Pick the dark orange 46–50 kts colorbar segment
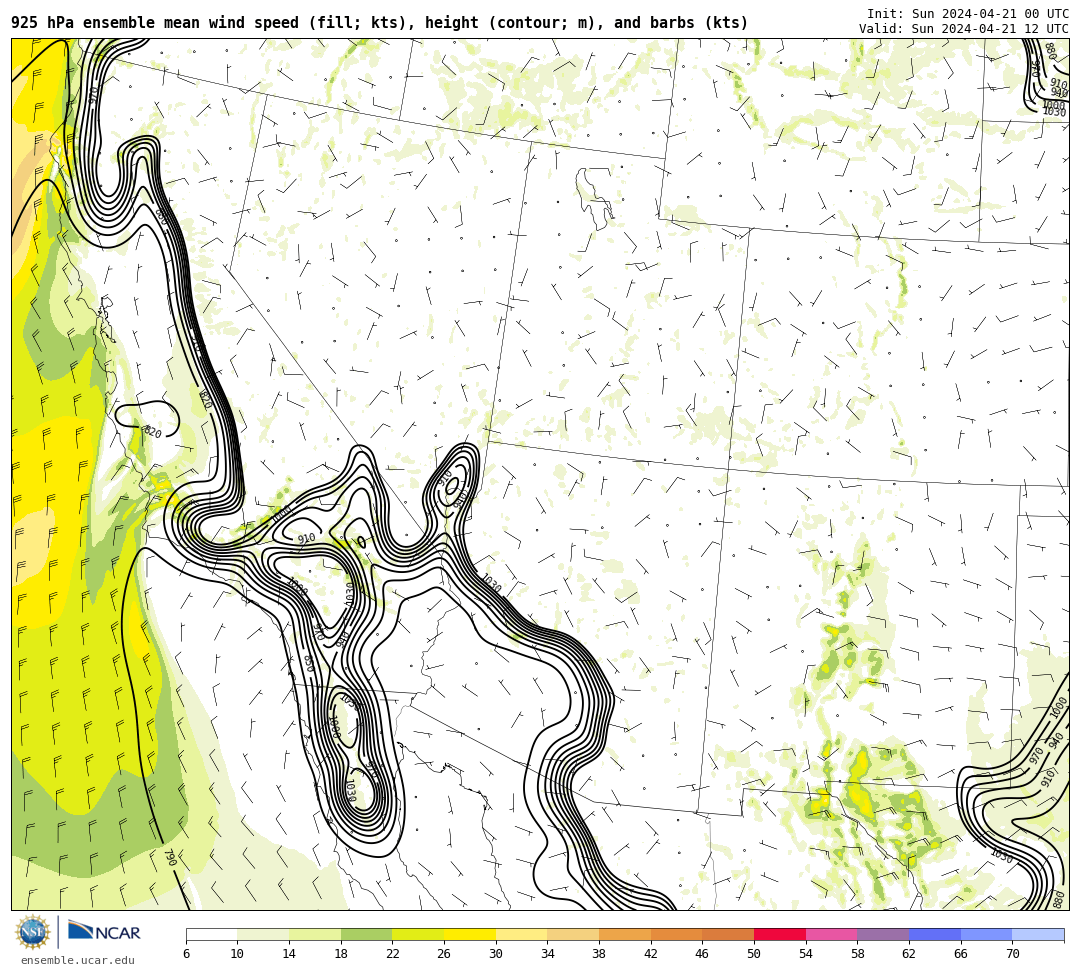The width and height of the screenshot is (1080, 973). pyautogui.click(x=728, y=934)
